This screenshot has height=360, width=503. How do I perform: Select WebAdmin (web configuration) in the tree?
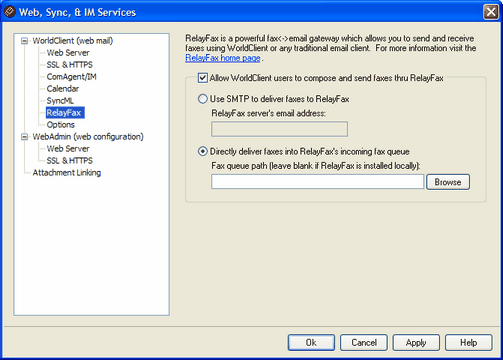click(x=88, y=137)
